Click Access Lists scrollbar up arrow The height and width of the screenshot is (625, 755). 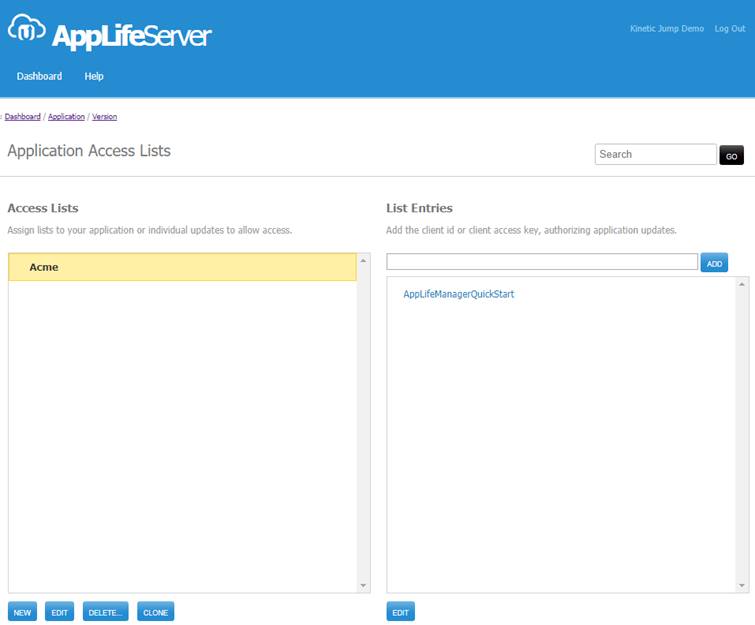pyautogui.click(x=364, y=260)
